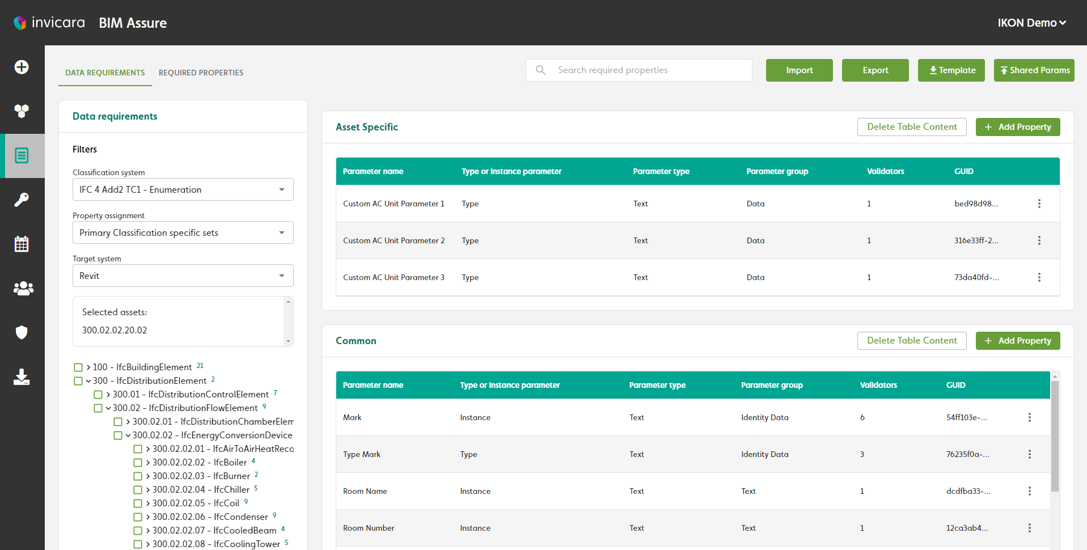Open the key icon in sidebar
This screenshot has width=1087, height=550.
pos(21,200)
